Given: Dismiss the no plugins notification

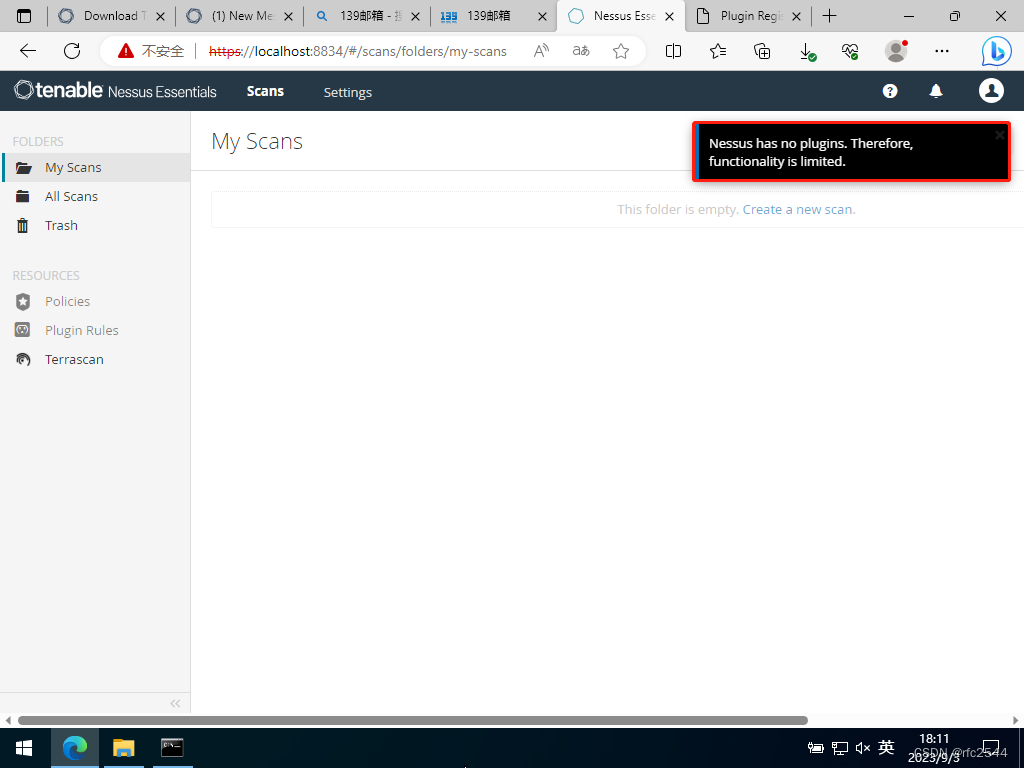Looking at the screenshot, I should point(999,135).
